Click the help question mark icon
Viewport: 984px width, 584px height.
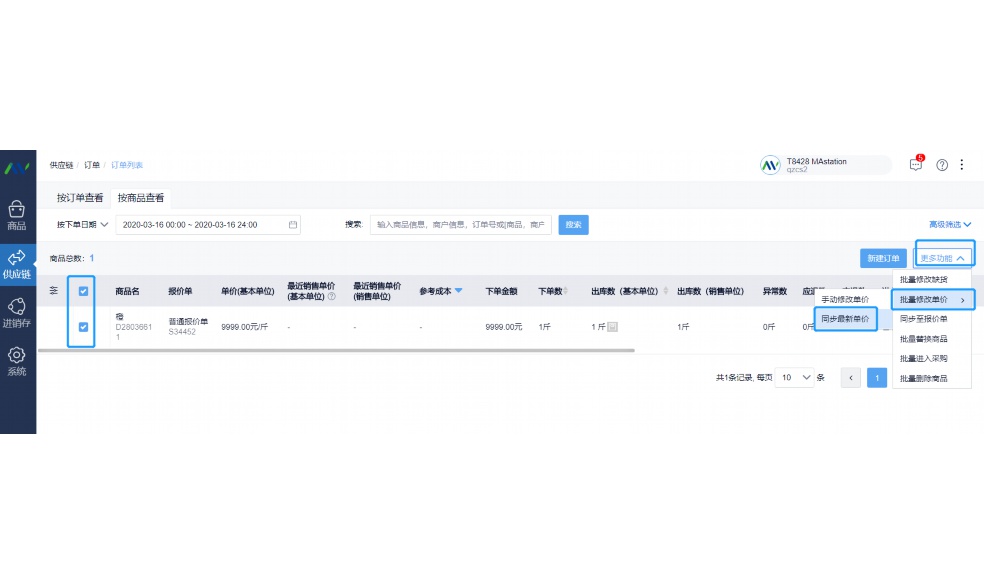click(941, 164)
